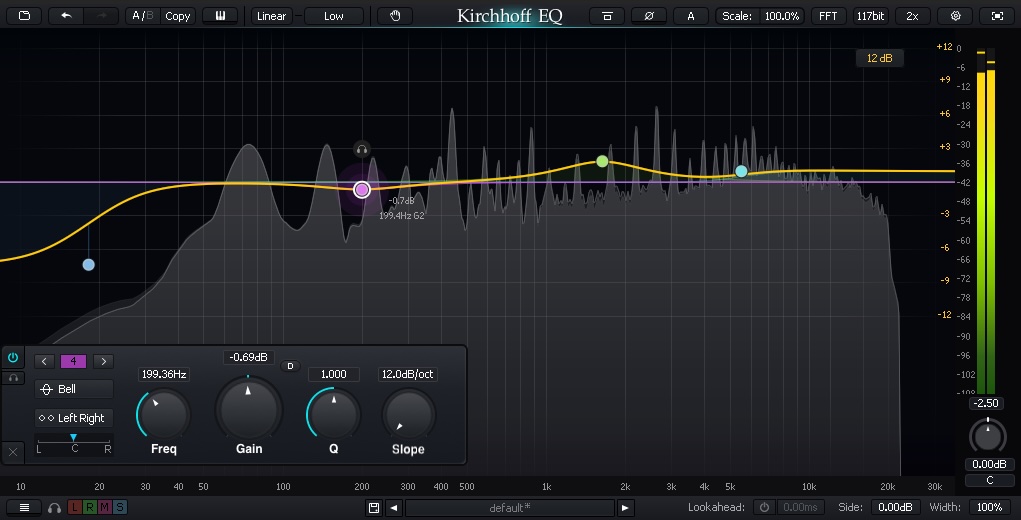Click the L C R pan slider

coord(74,444)
